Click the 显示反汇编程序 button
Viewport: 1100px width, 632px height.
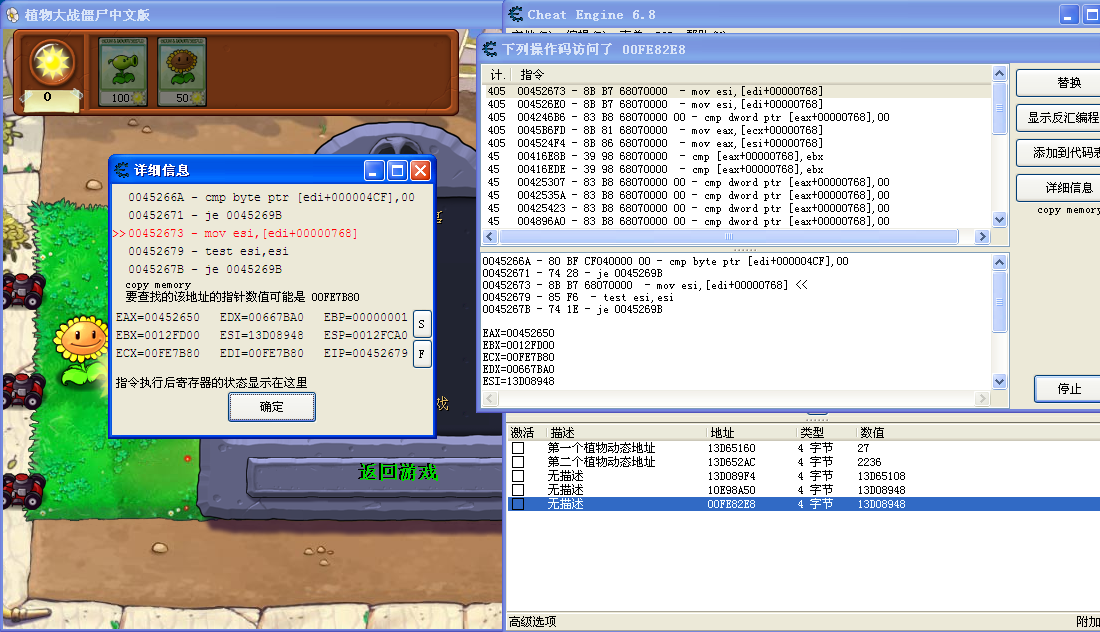1059,118
